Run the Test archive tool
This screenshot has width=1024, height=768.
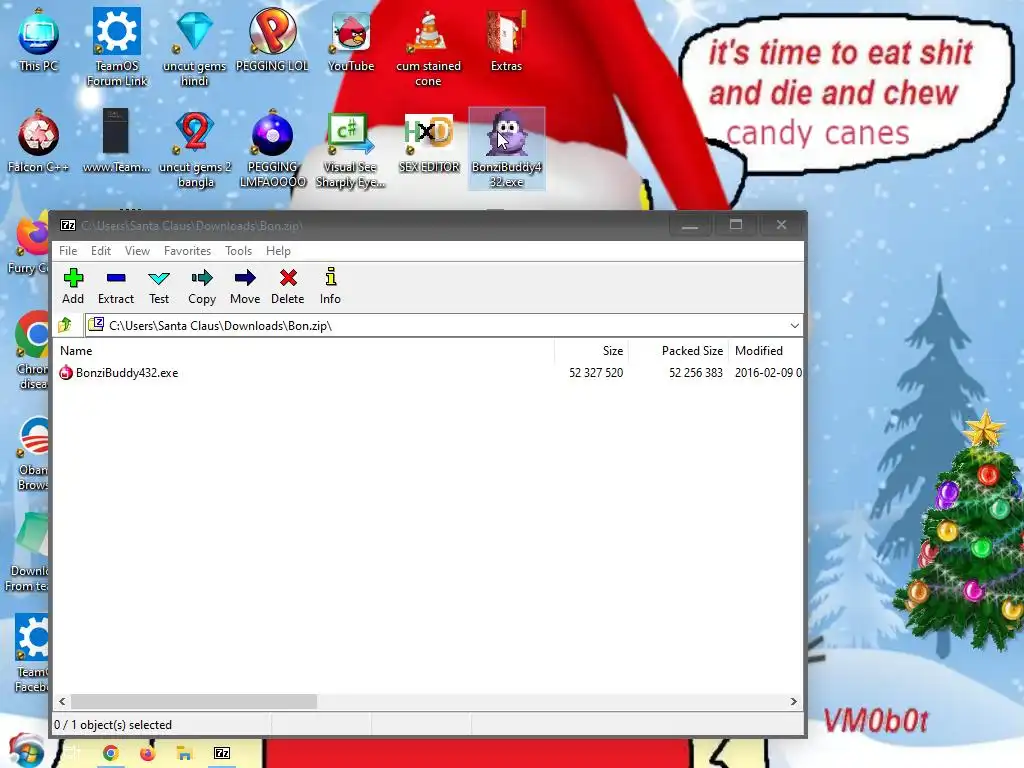(159, 286)
